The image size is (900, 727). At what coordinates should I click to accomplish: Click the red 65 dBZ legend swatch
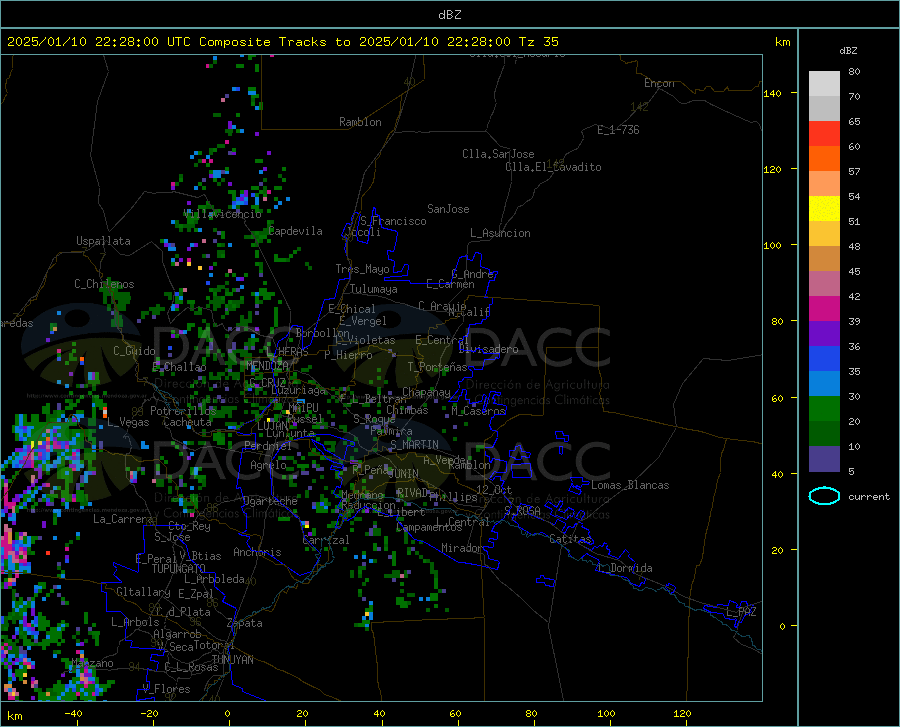point(824,134)
